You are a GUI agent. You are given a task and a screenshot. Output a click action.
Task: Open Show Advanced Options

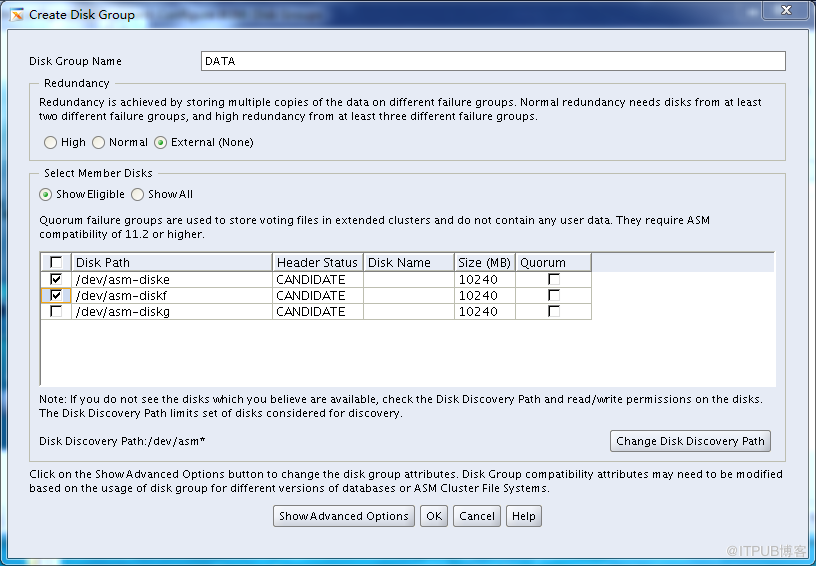(344, 517)
